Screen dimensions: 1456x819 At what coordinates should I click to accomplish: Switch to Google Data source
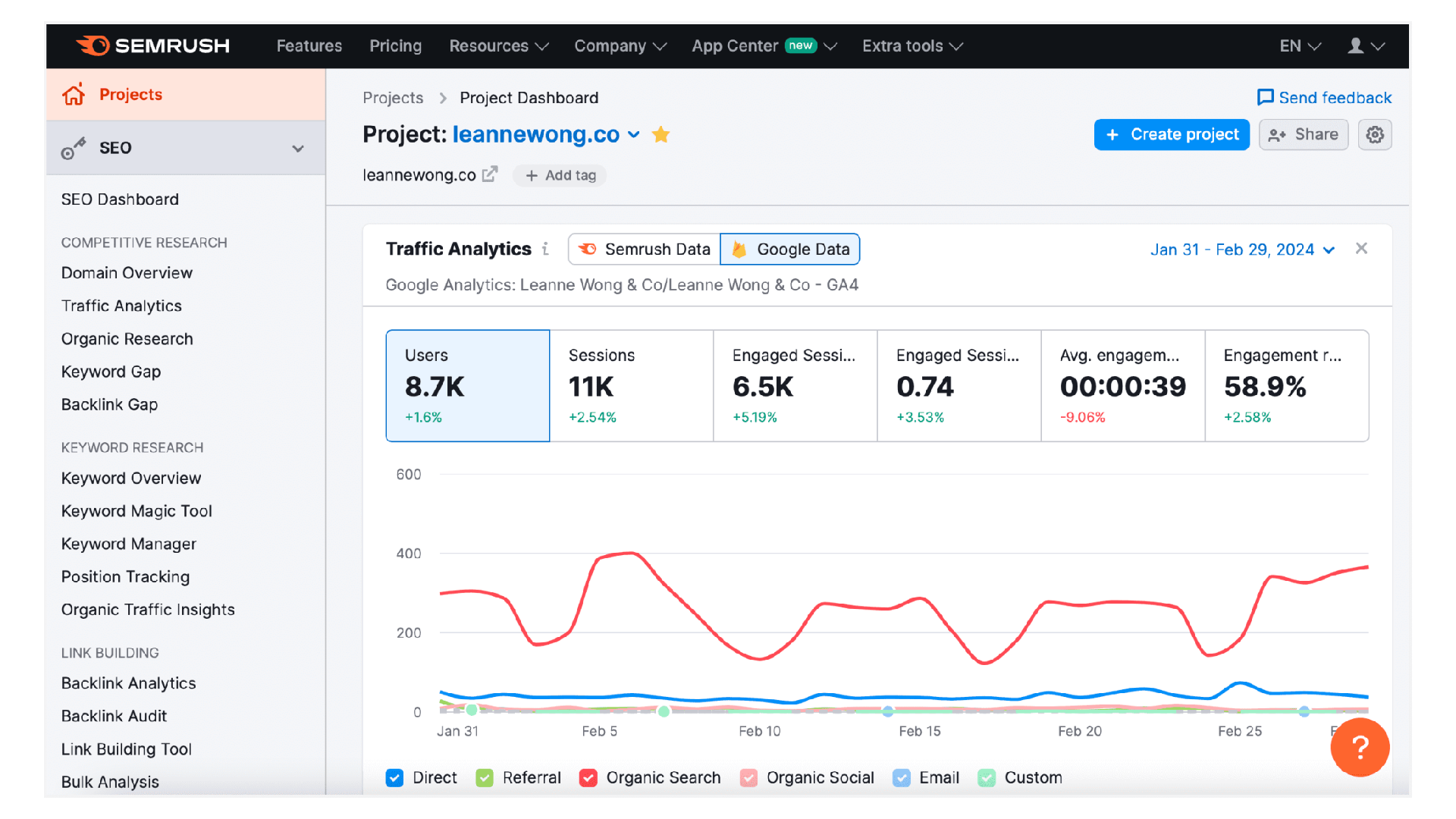click(x=789, y=249)
